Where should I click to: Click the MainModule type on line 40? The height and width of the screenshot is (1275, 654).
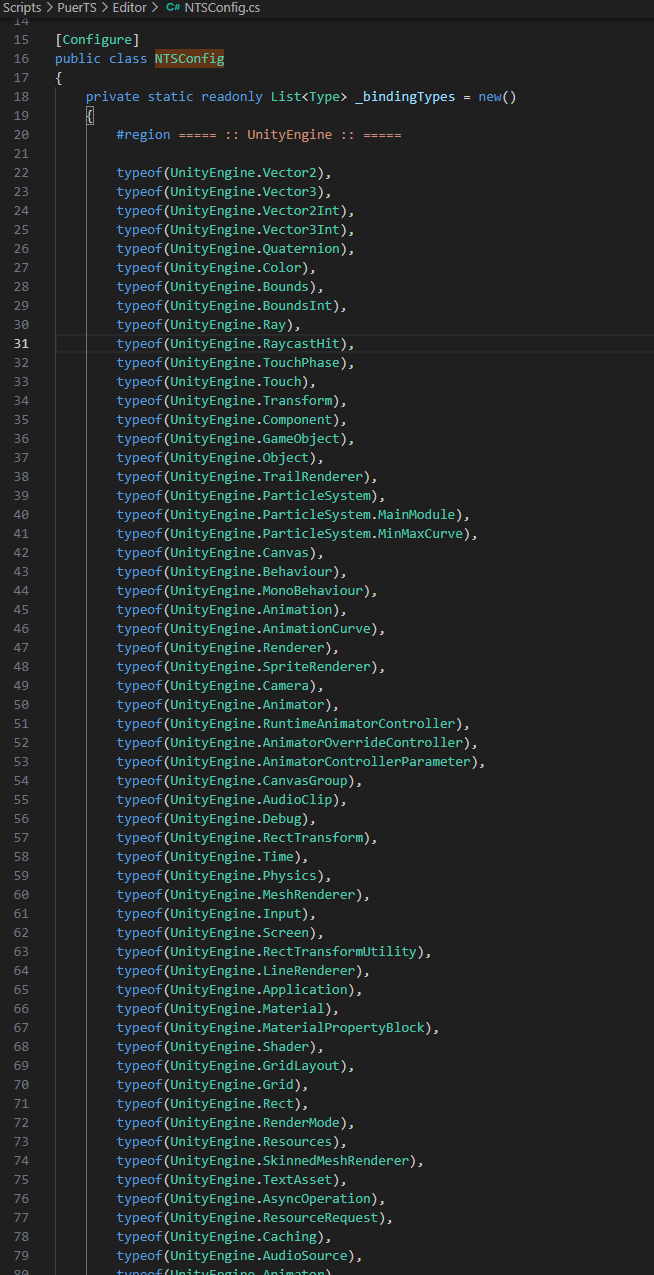(x=416, y=515)
